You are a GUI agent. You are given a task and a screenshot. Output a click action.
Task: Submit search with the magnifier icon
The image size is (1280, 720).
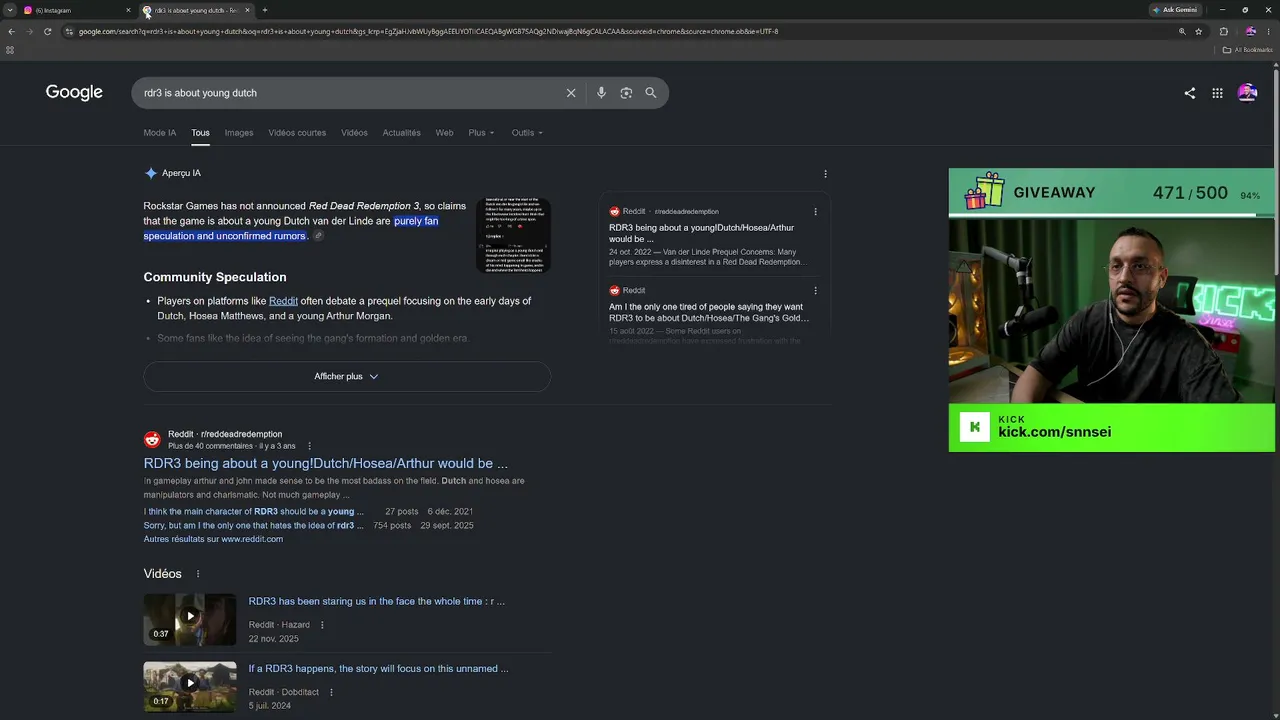[x=651, y=93]
